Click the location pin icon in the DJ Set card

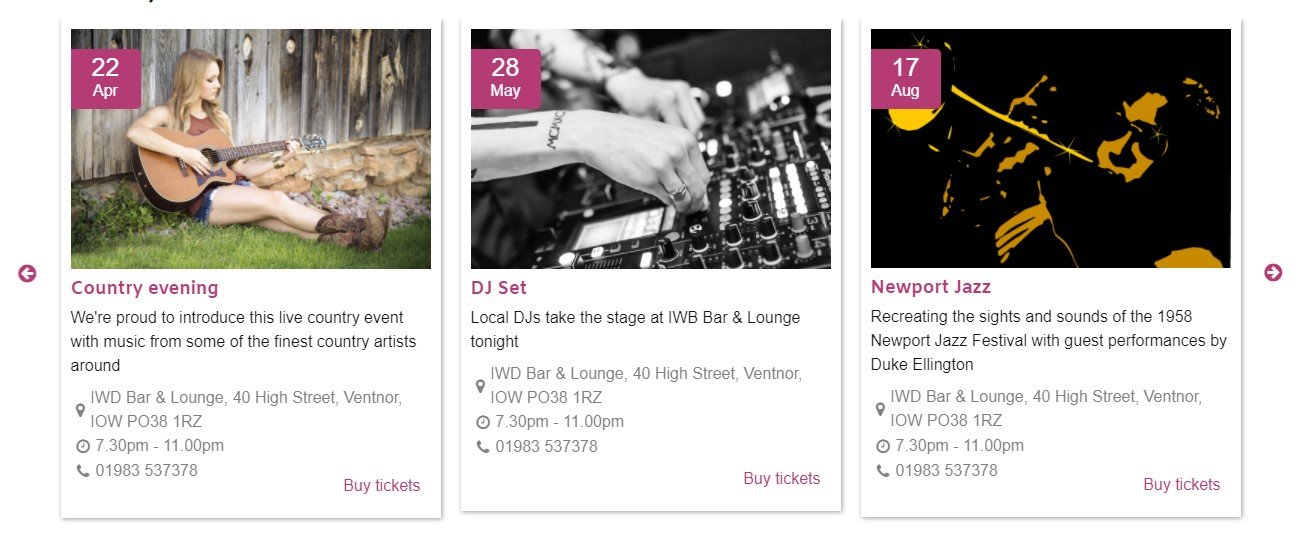coord(481,386)
